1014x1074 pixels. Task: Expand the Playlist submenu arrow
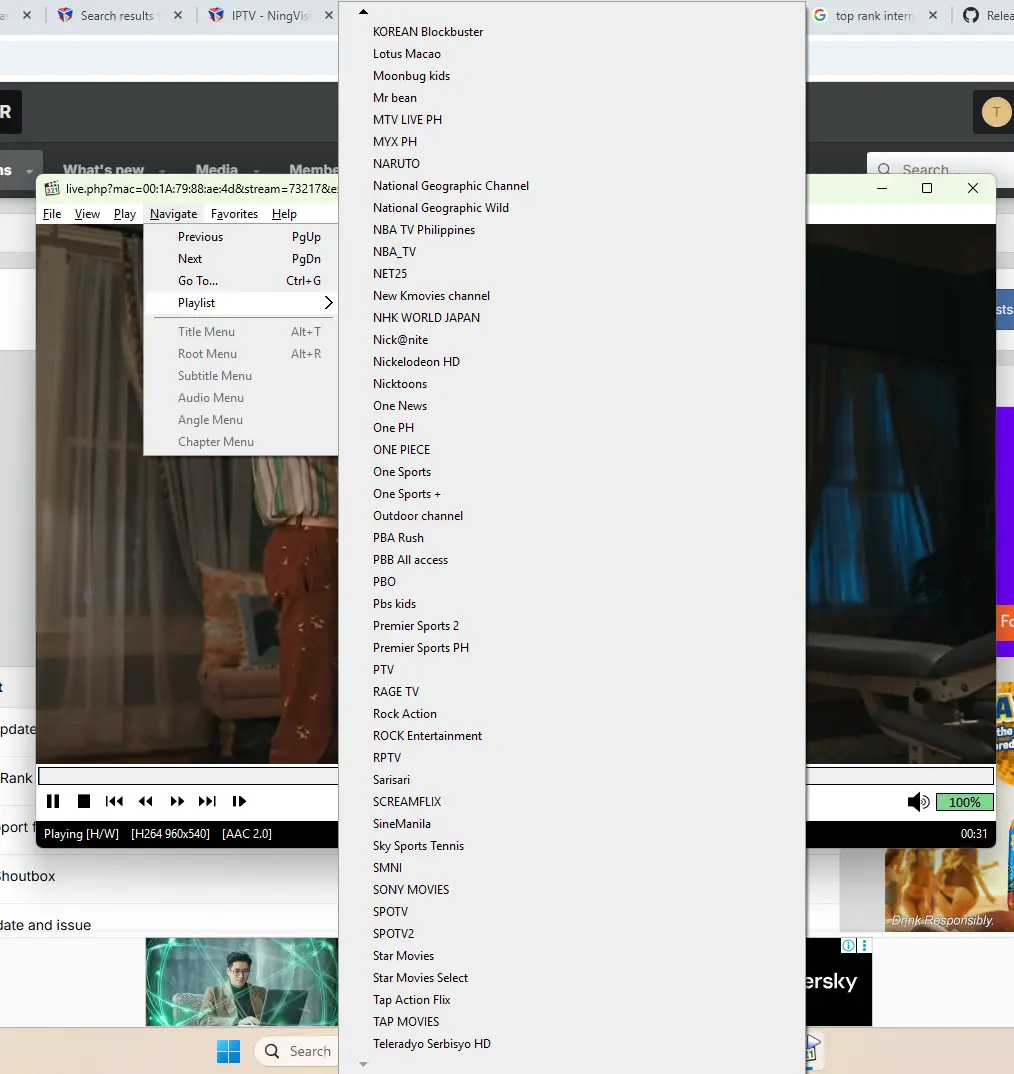tap(329, 303)
